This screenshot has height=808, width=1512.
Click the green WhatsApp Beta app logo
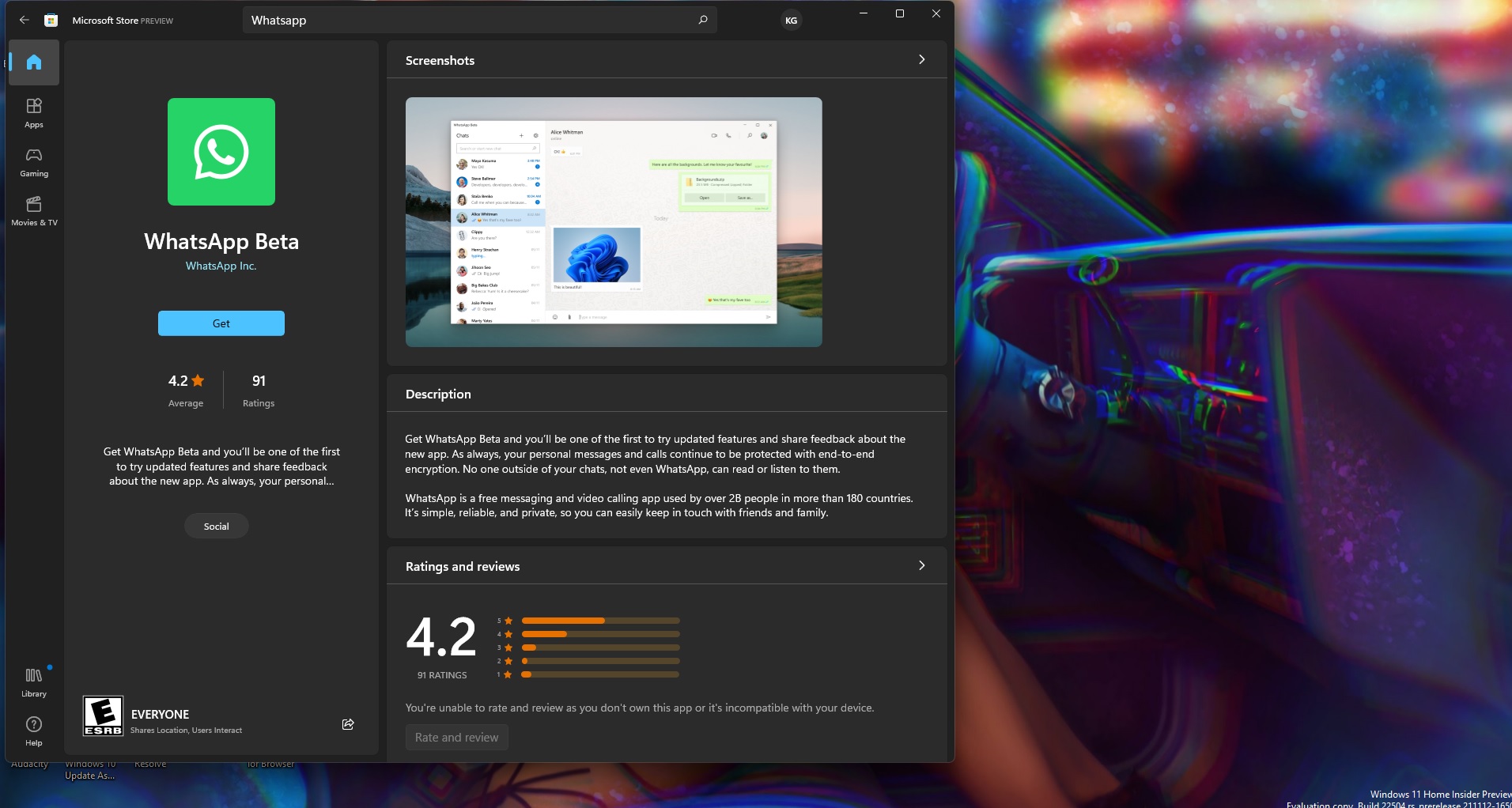tap(221, 152)
